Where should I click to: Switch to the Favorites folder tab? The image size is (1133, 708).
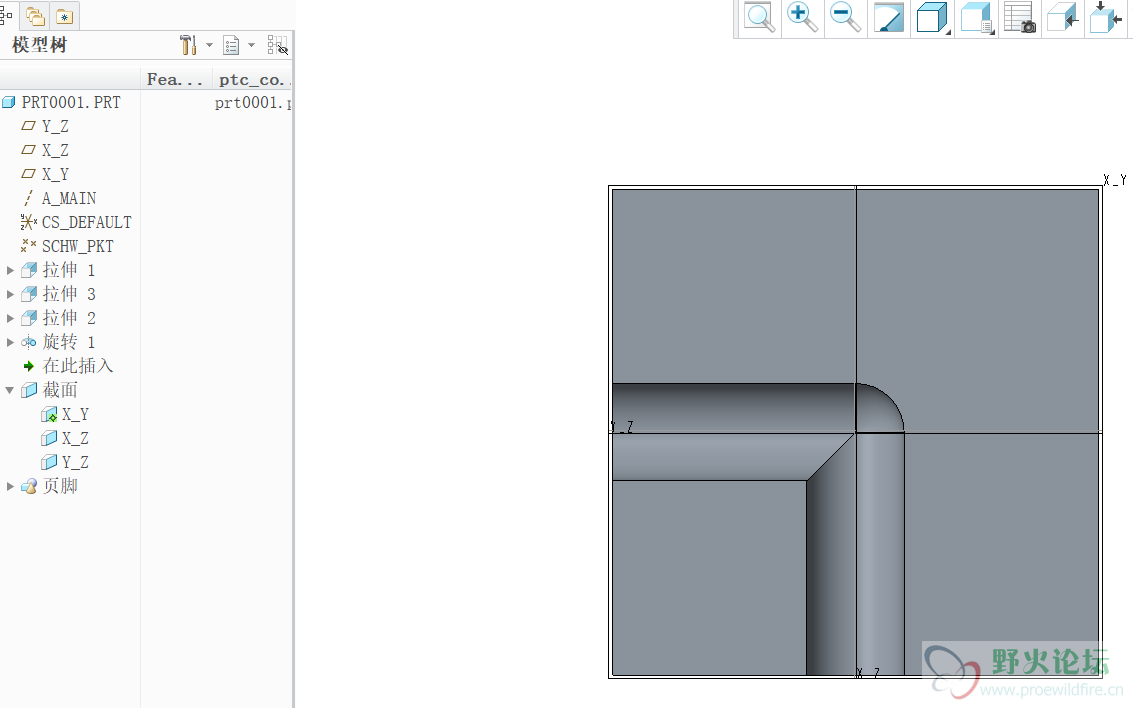point(64,16)
